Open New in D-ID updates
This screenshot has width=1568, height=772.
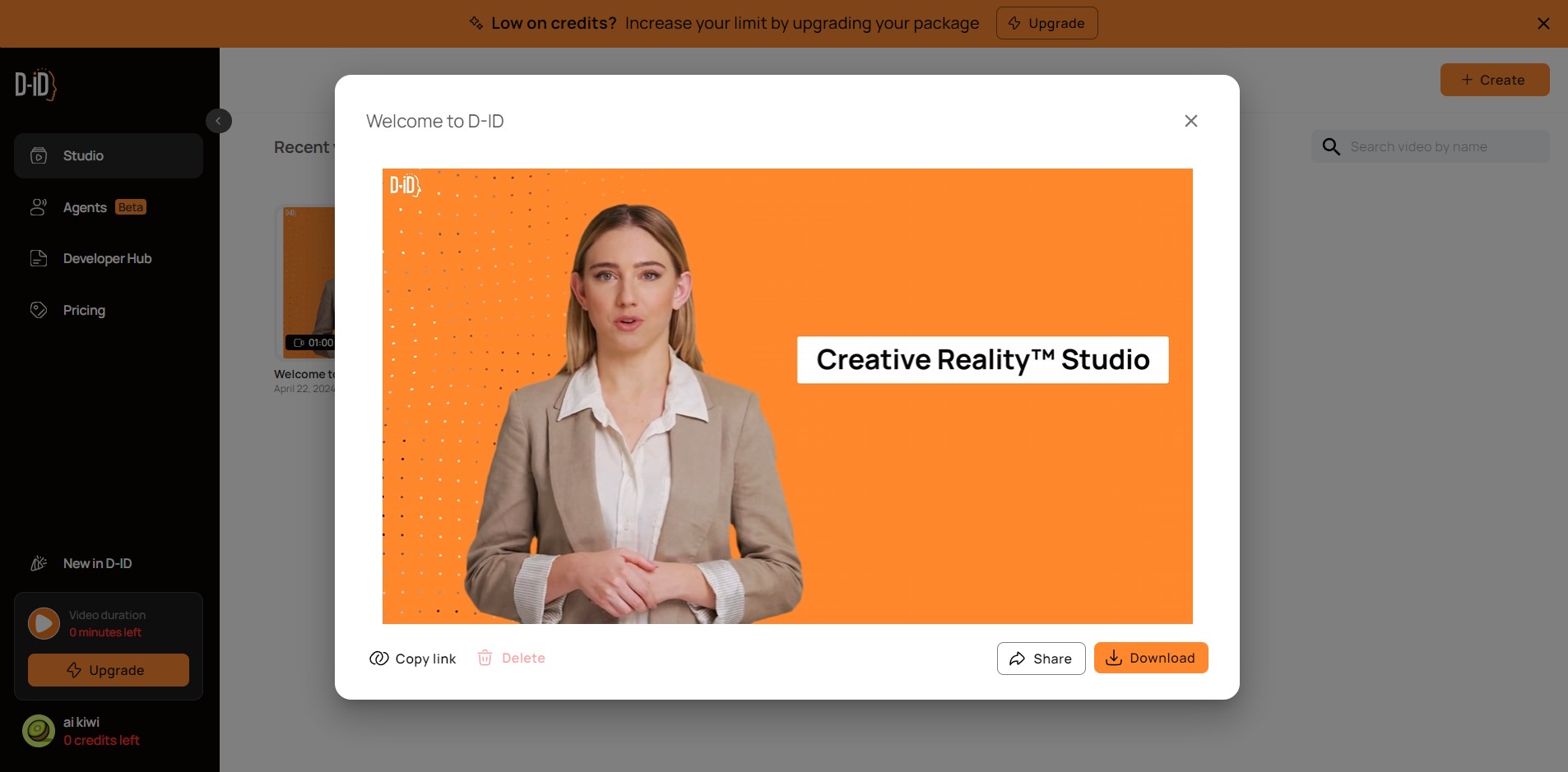pyautogui.click(x=109, y=563)
